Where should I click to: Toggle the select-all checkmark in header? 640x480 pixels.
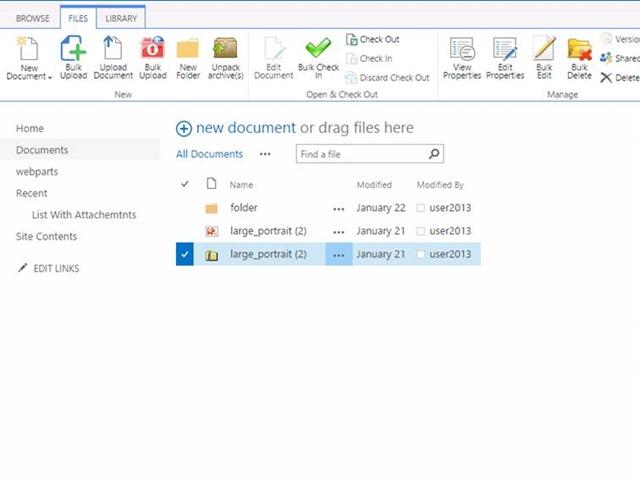tap(184, 185)
